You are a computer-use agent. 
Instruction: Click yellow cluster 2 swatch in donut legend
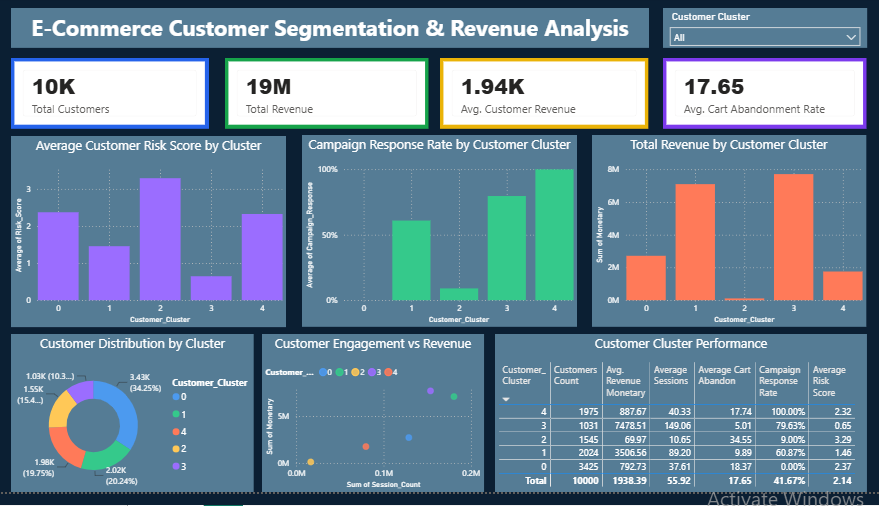pos(176,449)
